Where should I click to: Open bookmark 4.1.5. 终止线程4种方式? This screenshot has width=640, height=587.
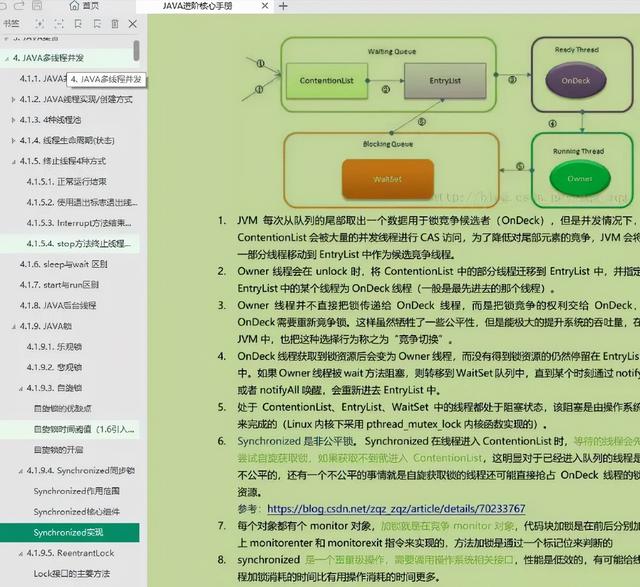click(x=62, y=161)
